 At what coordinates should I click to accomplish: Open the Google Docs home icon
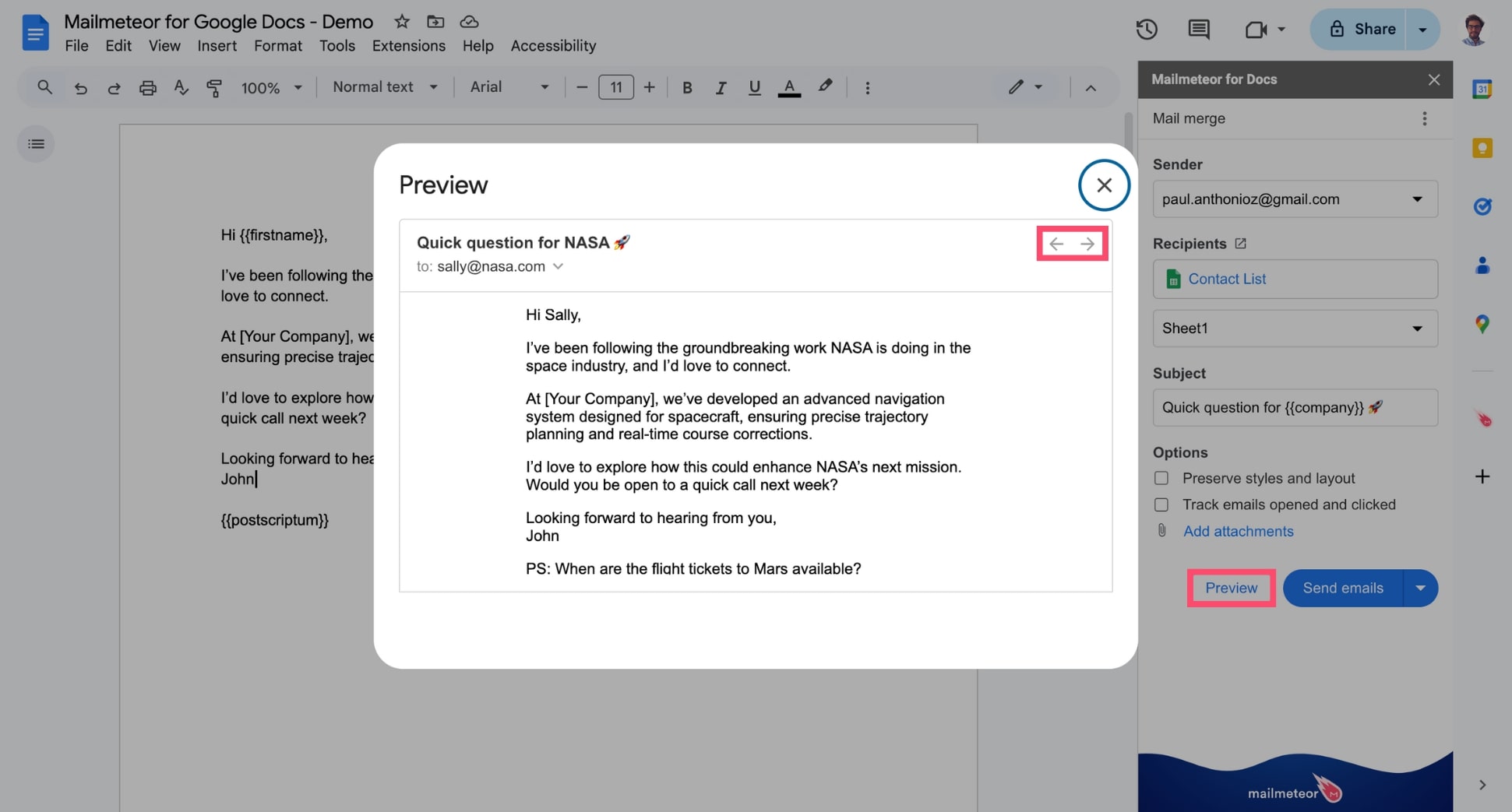(x=35, y=33)
